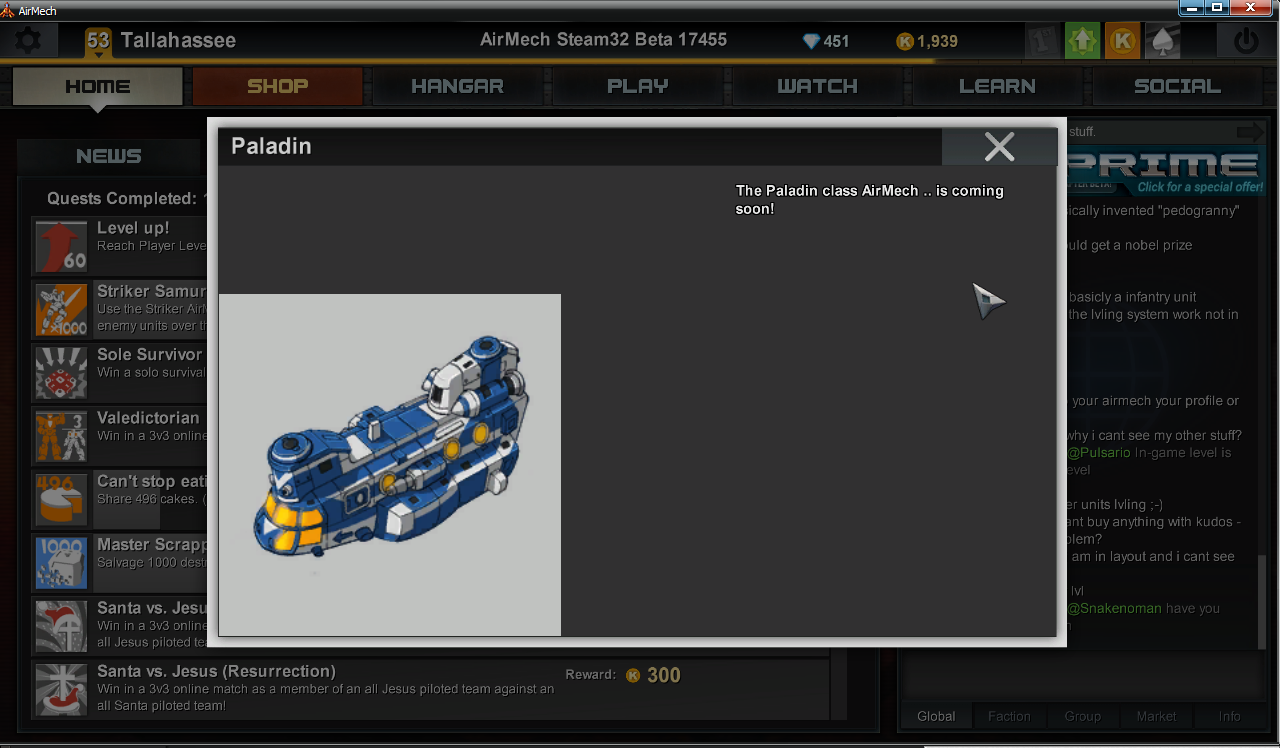The width and height of the screenshot is (1280, 748).
Task: Click the orange kudos K boost icon
Action: click(x=1123, y=41)
